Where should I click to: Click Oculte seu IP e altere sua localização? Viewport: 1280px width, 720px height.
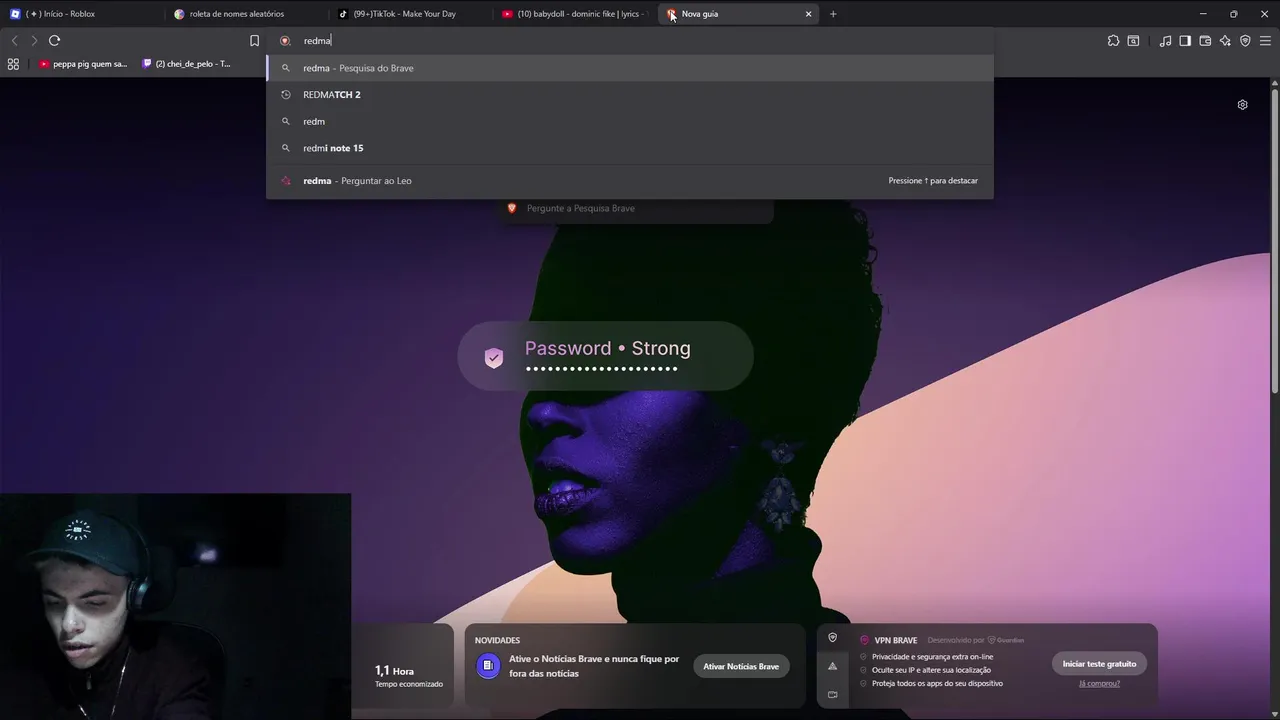click(931, 670)
